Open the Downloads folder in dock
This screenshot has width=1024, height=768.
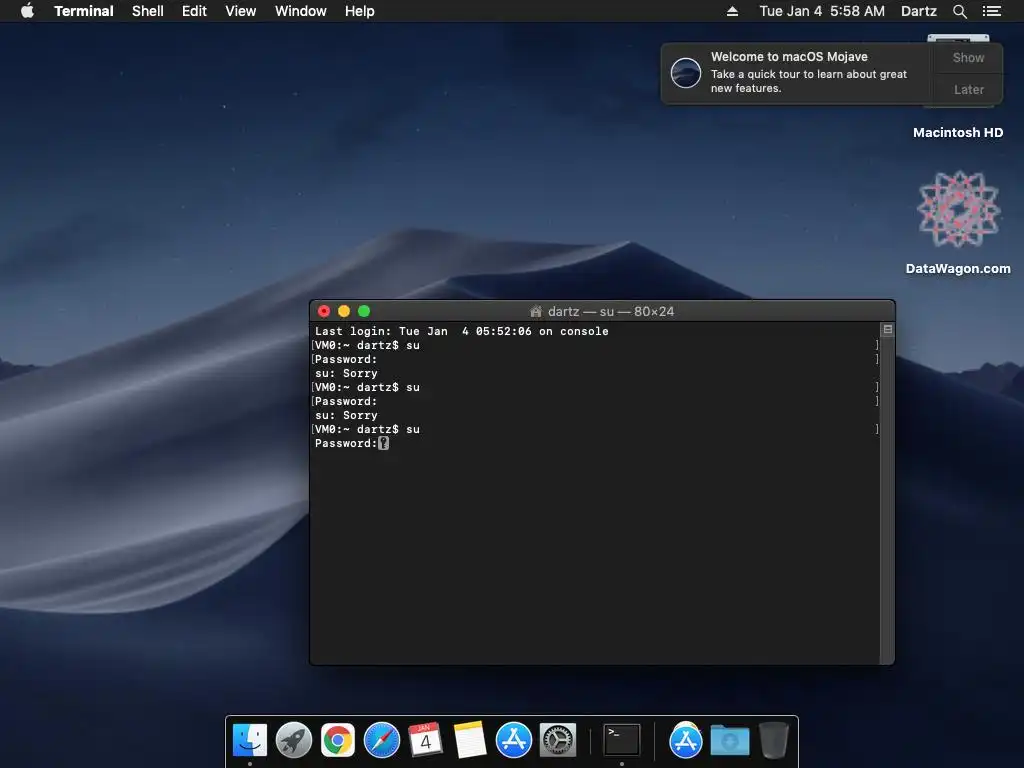[x=729, y=741]
